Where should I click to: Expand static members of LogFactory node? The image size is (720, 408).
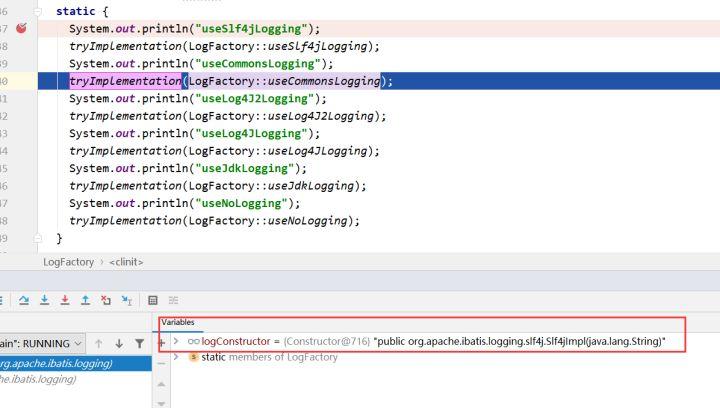176,357
